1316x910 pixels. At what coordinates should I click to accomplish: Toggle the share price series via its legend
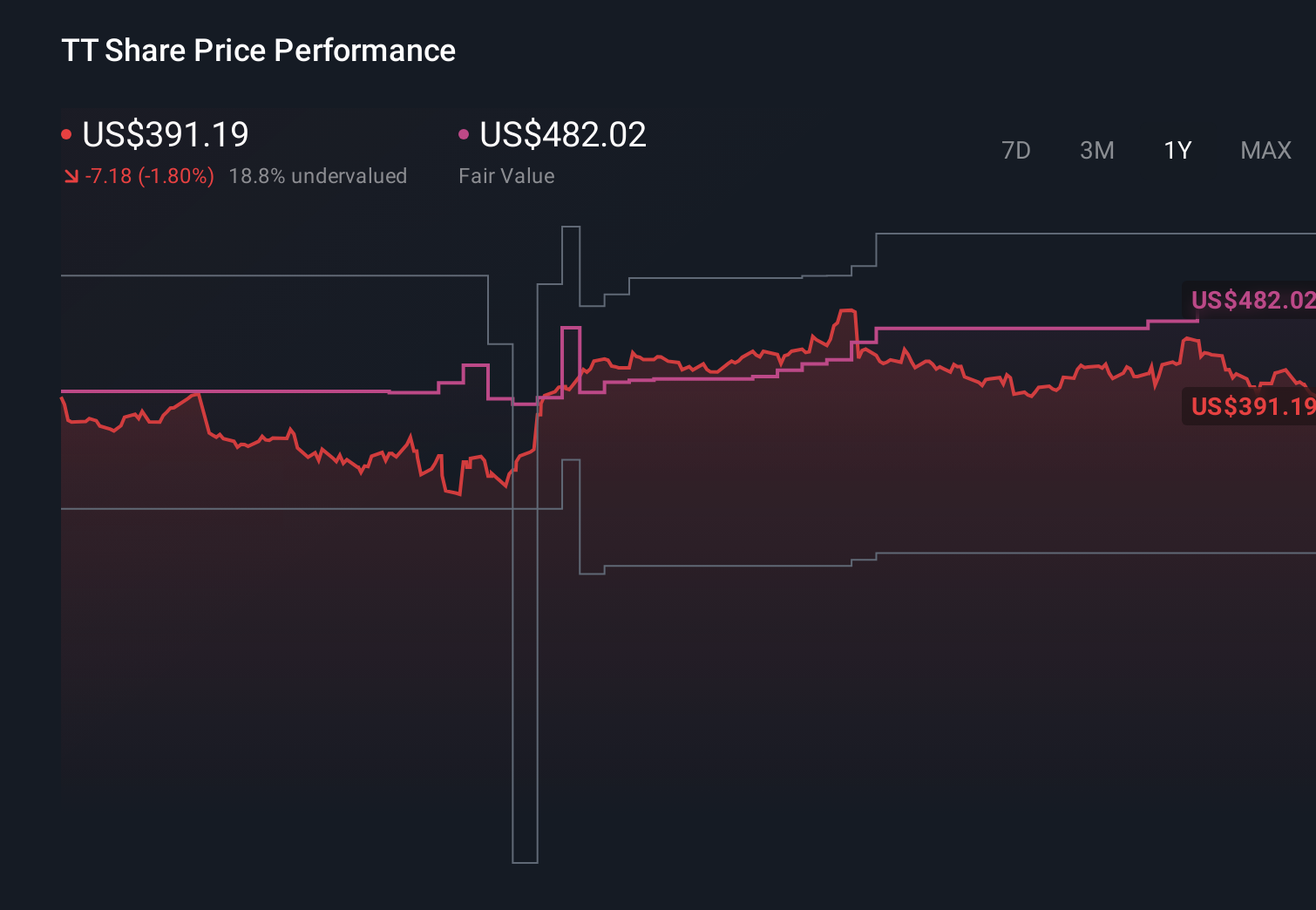pyautogui.click(x=164, y=135)
